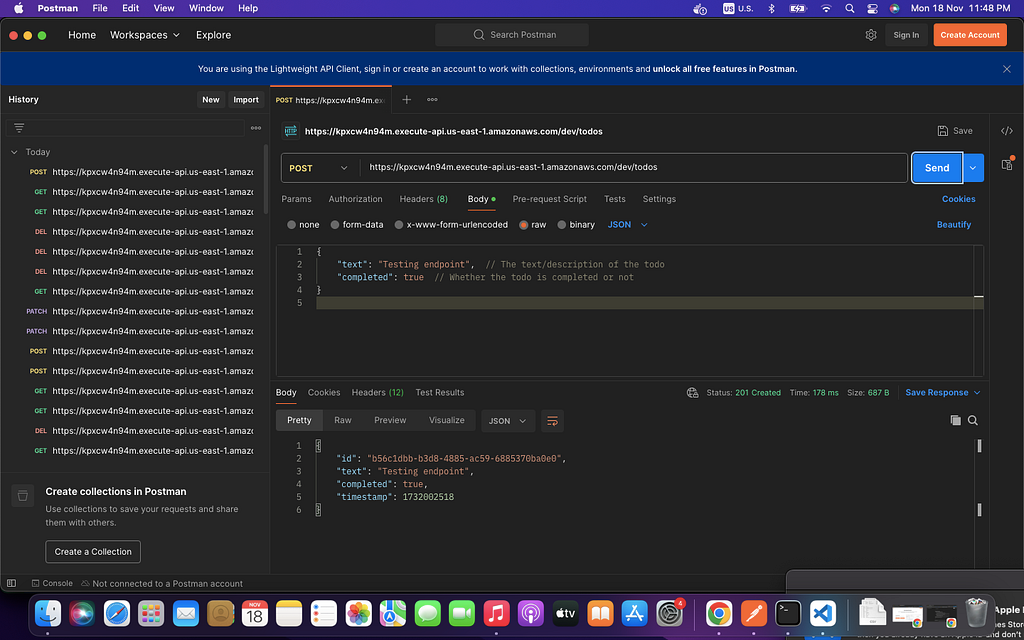Screen dimensions: 1024x640
Task: Toggle the sidebar icon in the status bar
Action: click(x=11, y=583)
